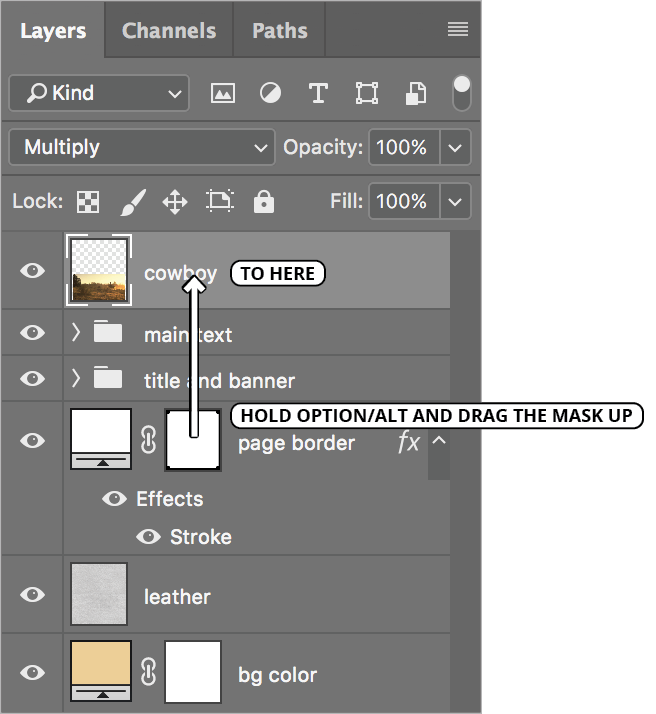The image size is (656, 714).
Task: Open the Layers panel menu icon
Action: pos(458,30)
